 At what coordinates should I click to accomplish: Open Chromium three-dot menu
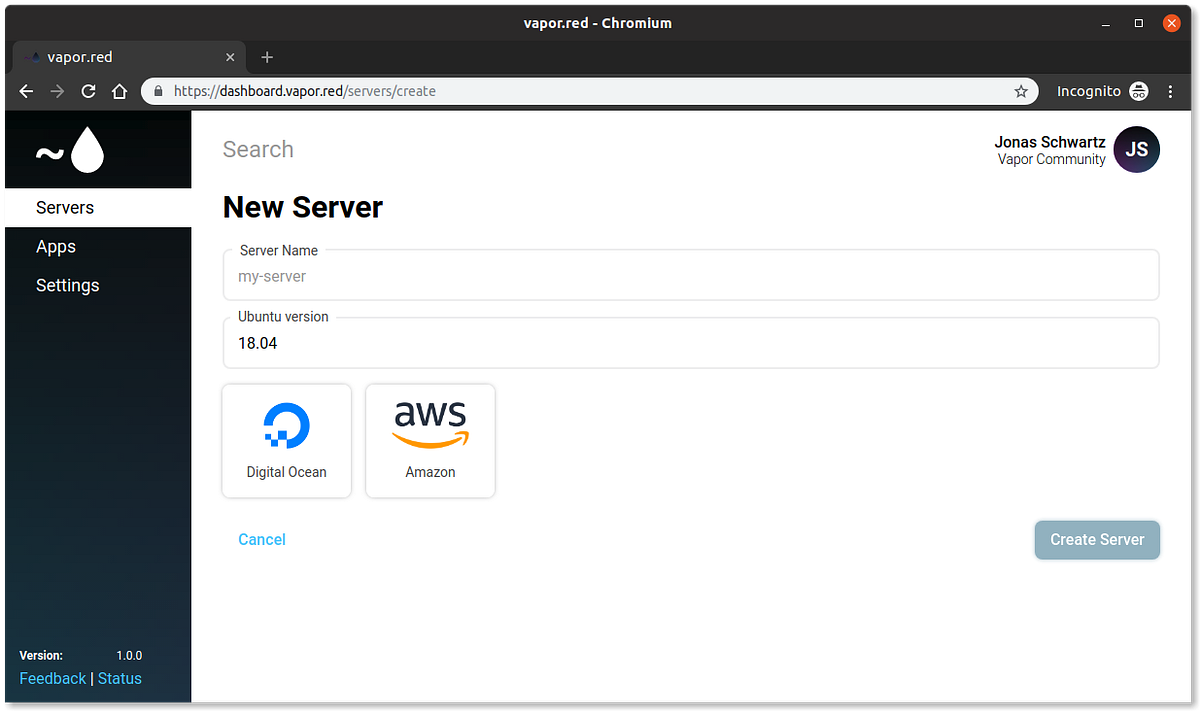pos(1171,91)
